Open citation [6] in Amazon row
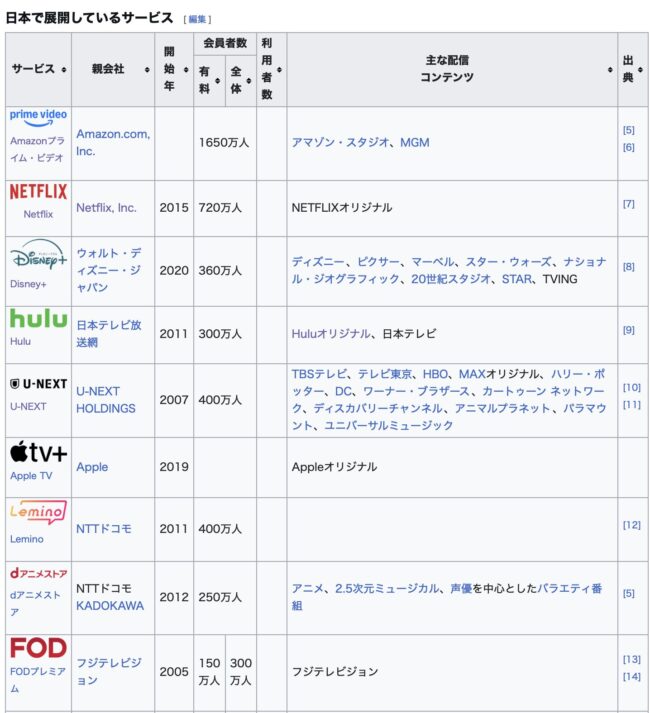 point(629,147)
